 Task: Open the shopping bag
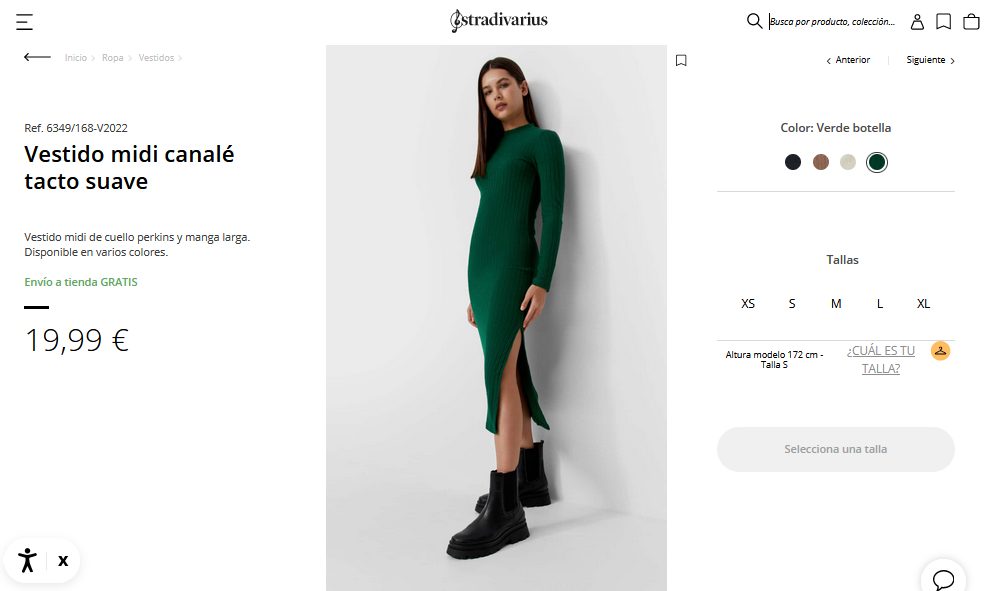[x=971, y=22]
